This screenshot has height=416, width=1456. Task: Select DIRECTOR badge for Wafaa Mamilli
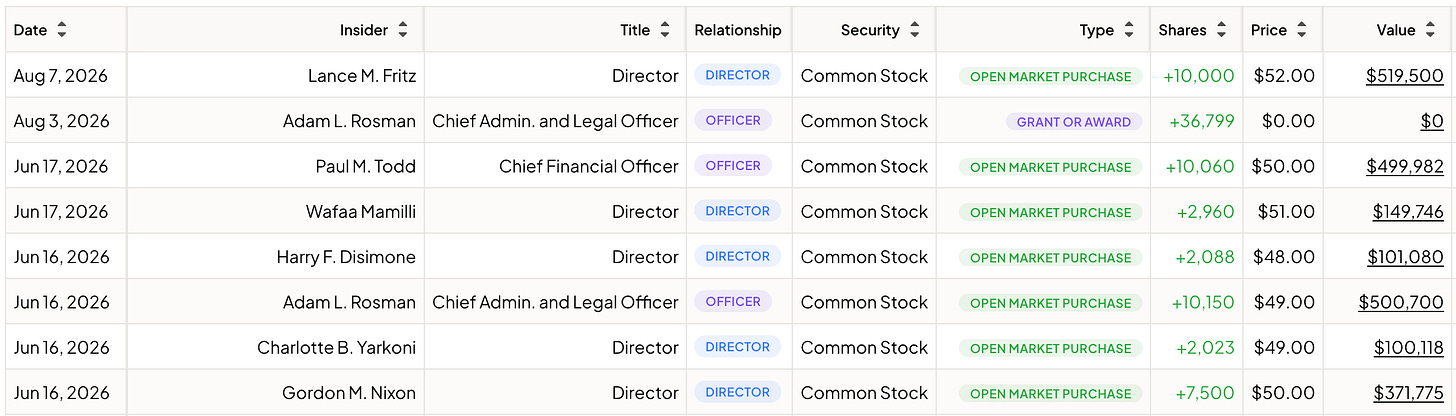click(x=738, y=211)
